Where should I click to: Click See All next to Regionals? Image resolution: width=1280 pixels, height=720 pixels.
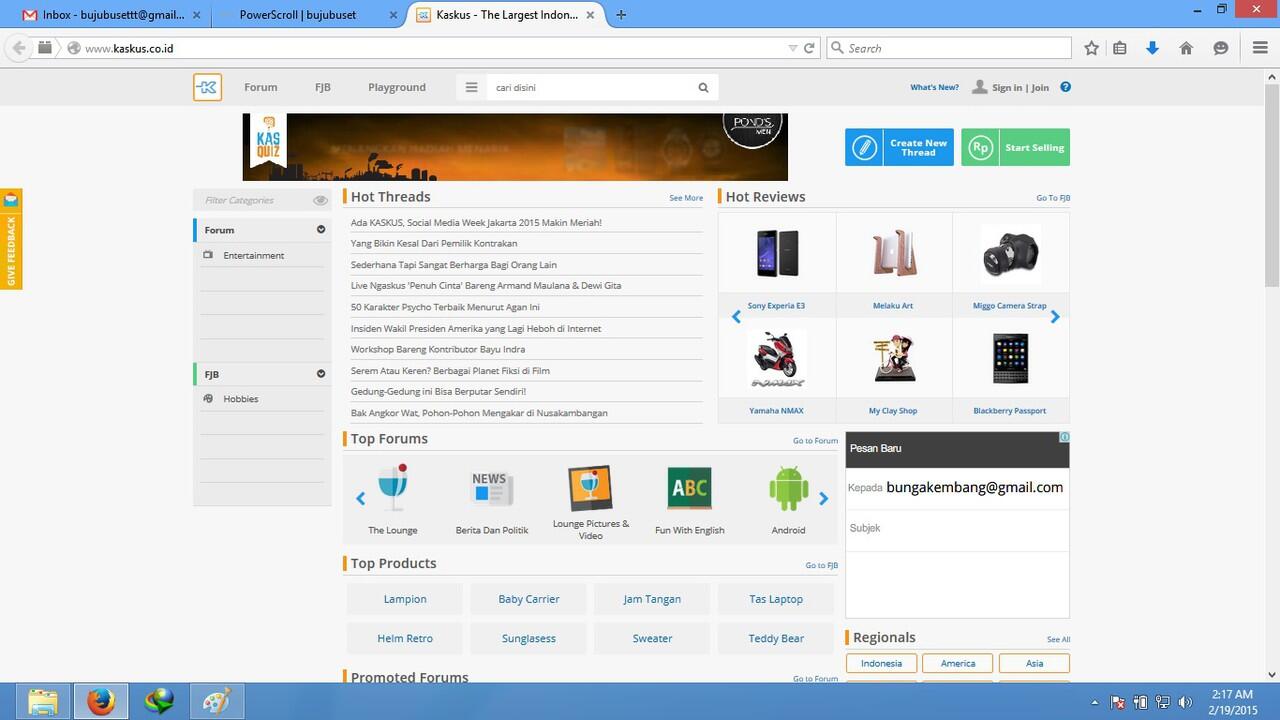pos(1058,639)
